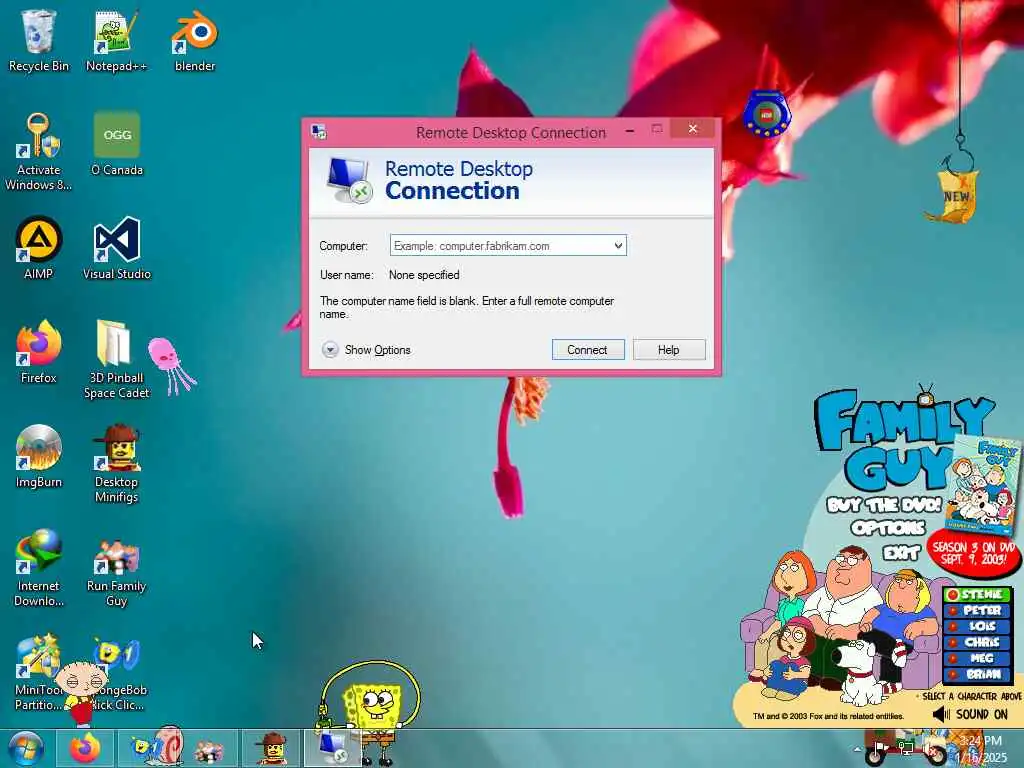
Task: Close the Remote Desktop Connection window
Action: point(692,129)
